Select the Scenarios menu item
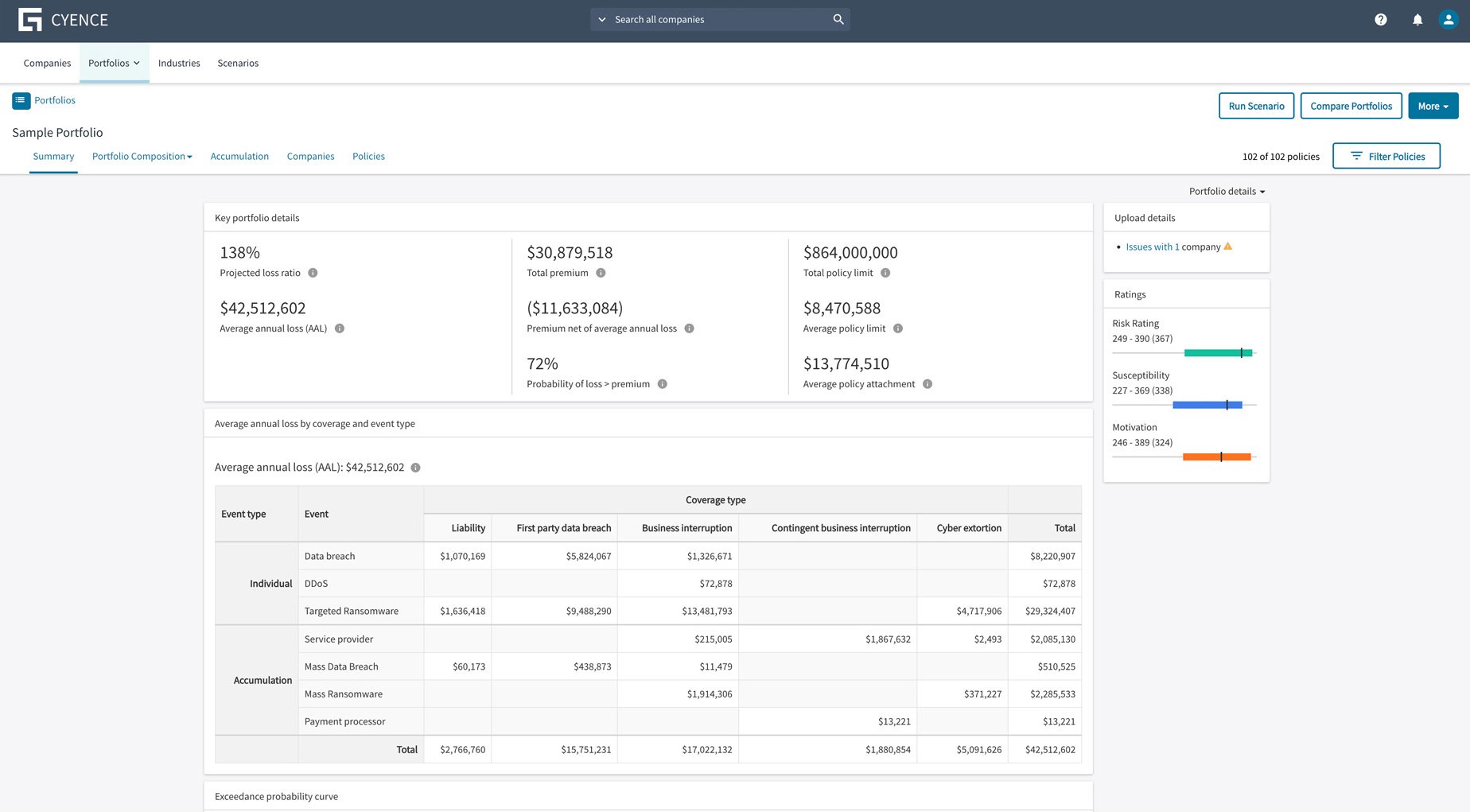The width and height of the screenshot is (1470, 812). tap(238, 63)
